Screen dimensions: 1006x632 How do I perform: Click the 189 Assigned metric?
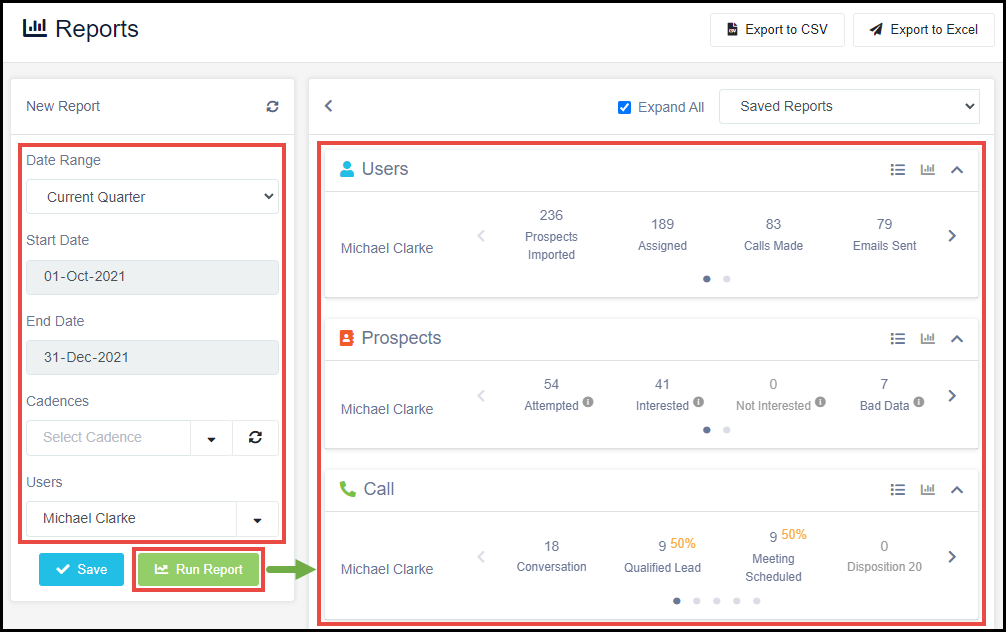pos(662,235)
